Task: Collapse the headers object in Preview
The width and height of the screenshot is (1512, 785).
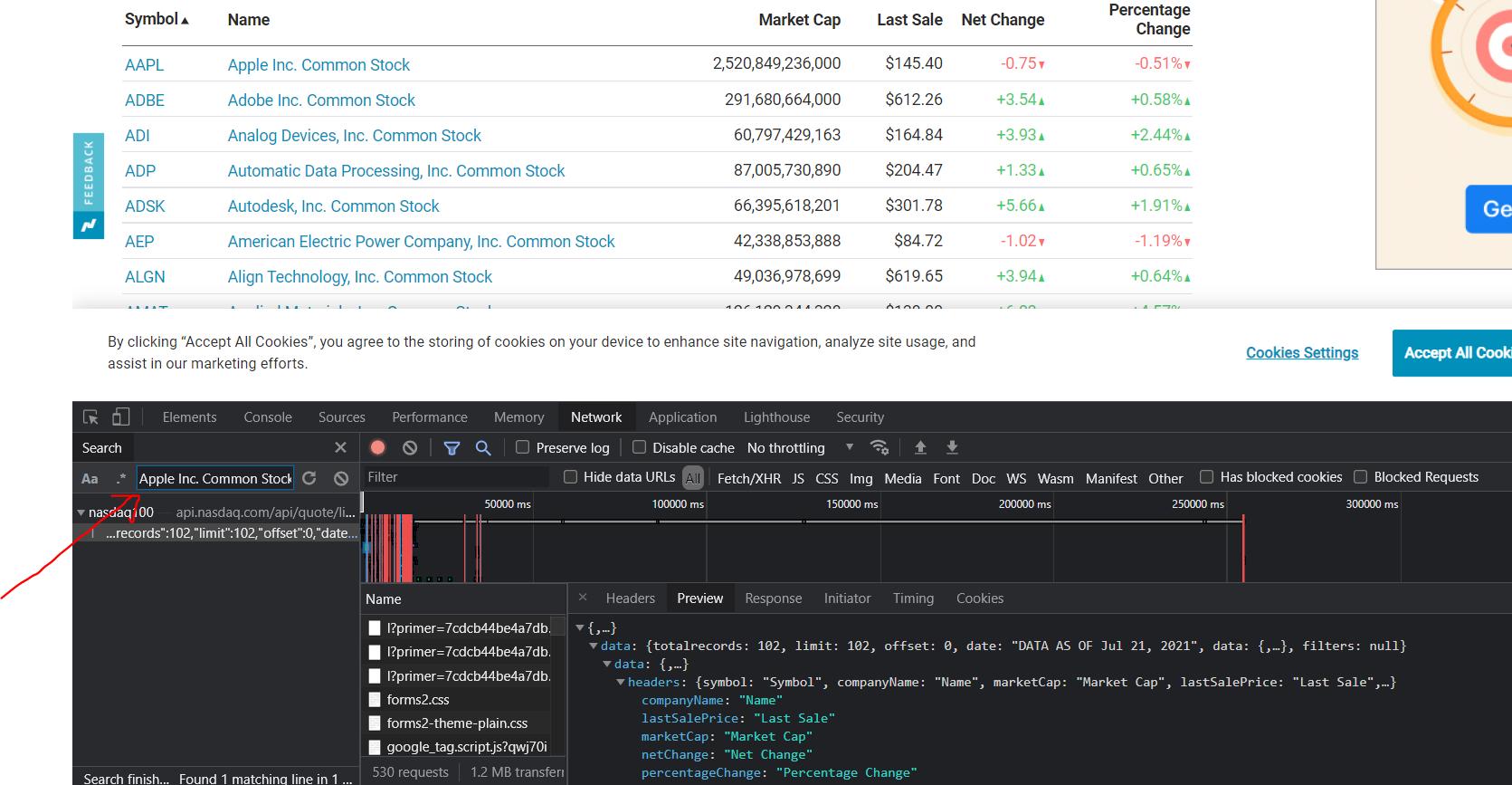Action: pos(621,682)
